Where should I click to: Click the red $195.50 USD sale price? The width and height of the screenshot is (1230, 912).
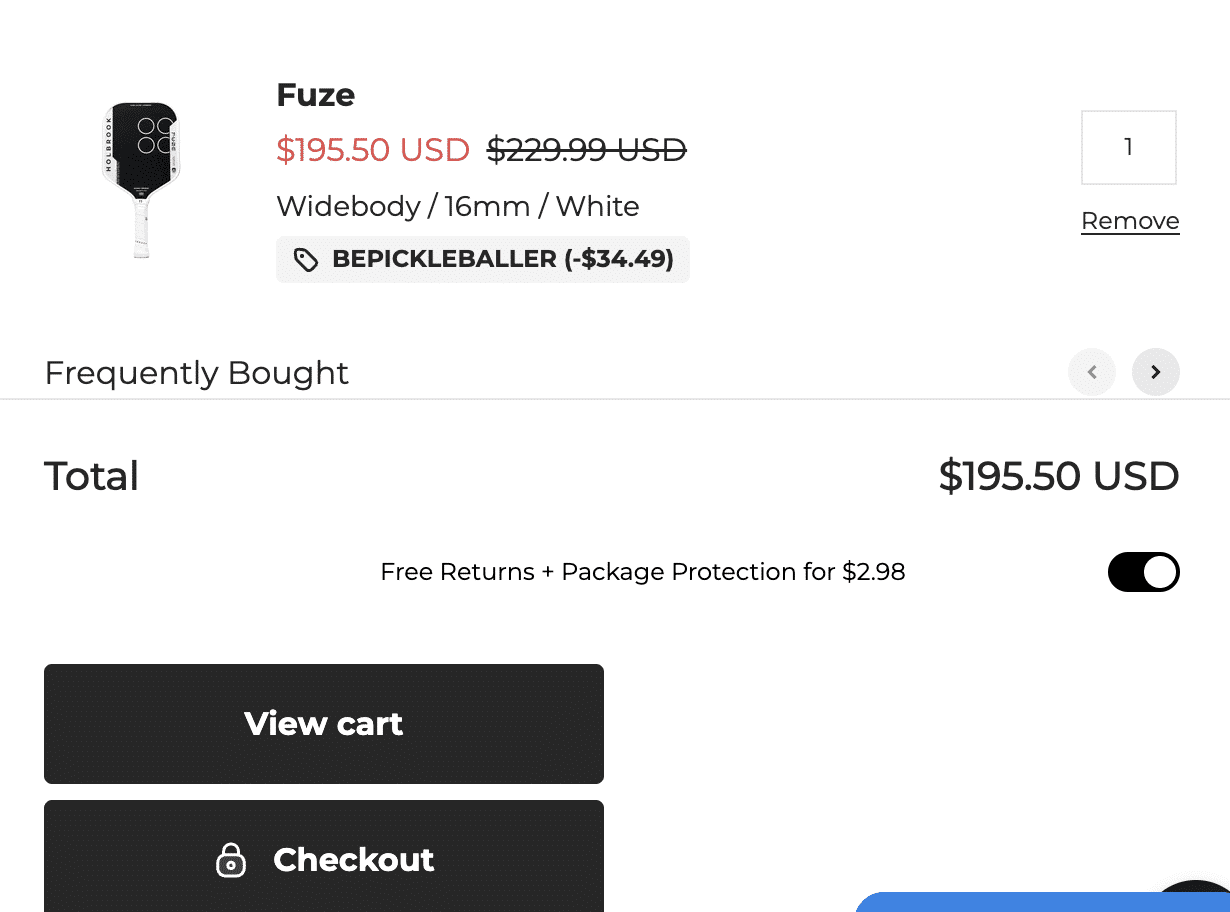(x=373, y=150)
